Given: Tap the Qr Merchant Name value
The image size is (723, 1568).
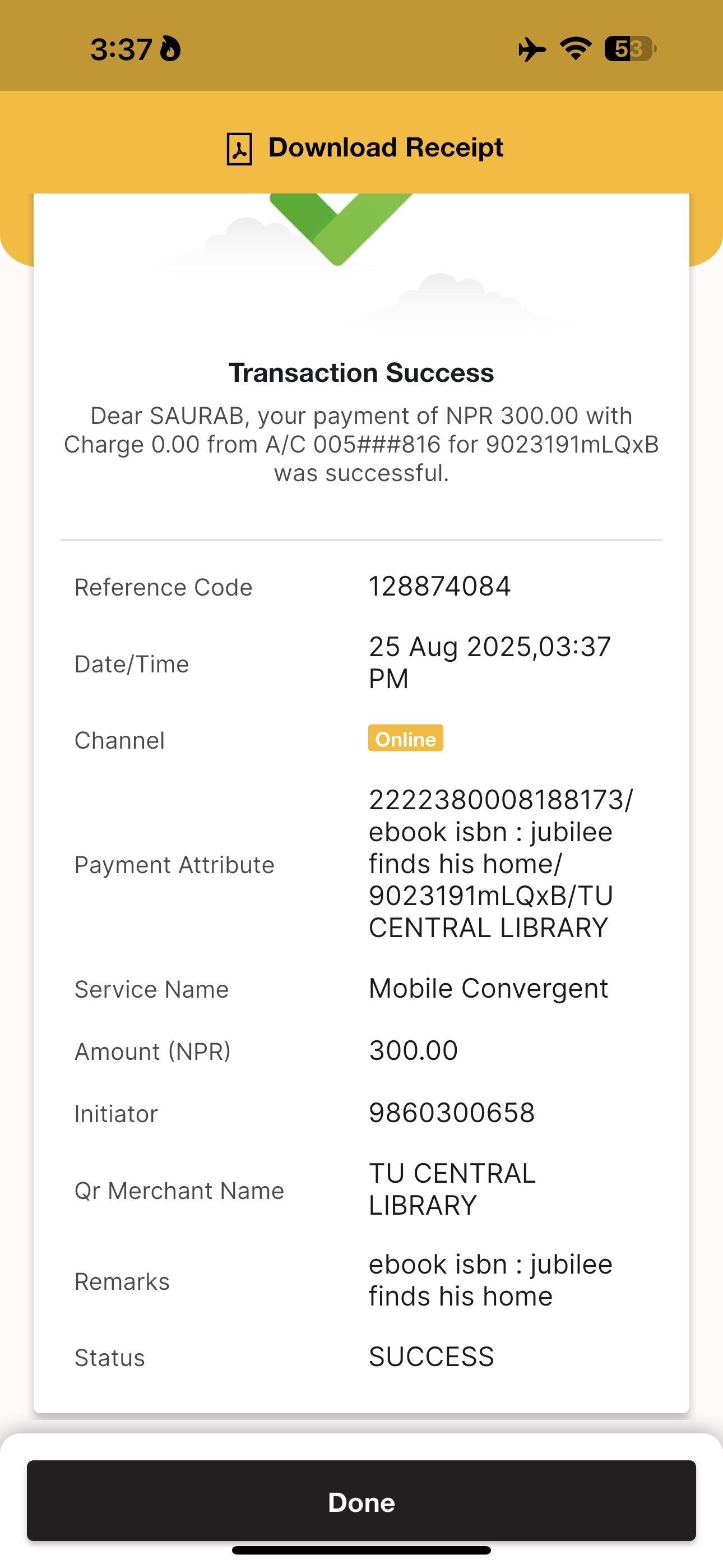Looking at the screenshot, I should (452, 1189).
